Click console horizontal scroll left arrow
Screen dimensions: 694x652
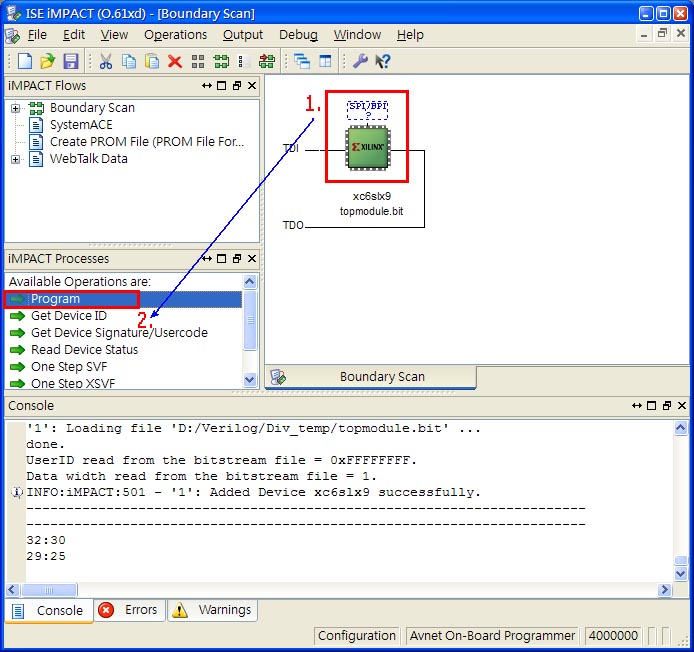point(12,590)
